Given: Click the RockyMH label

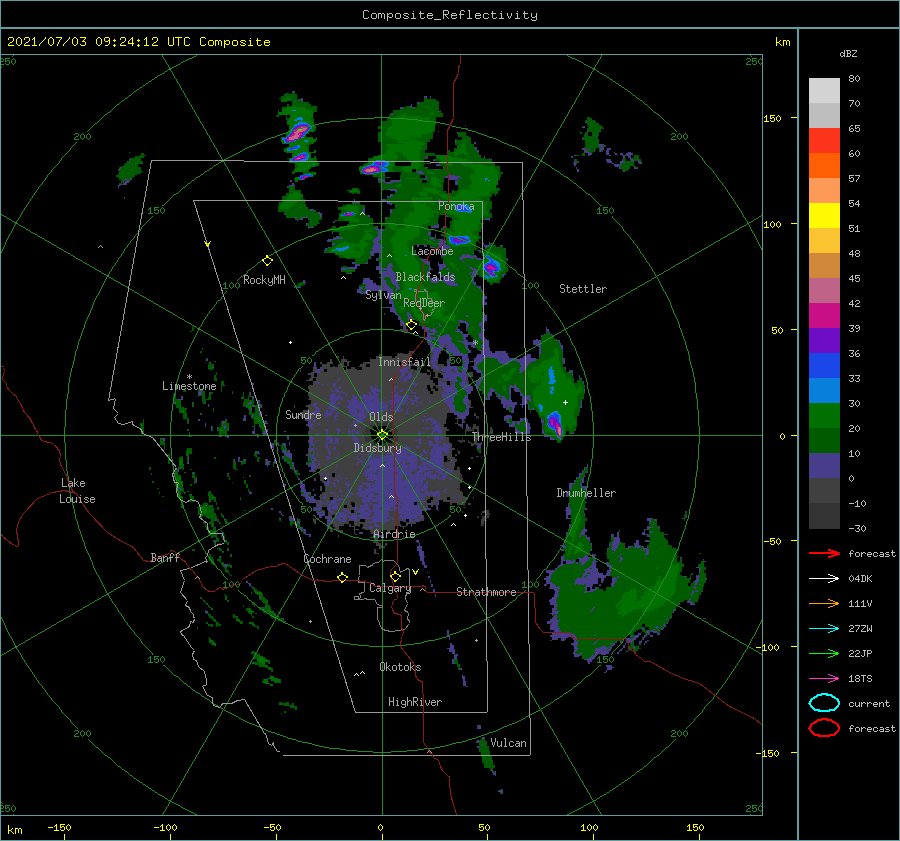Looking at the screenshot, I should (x=264, y=280).
